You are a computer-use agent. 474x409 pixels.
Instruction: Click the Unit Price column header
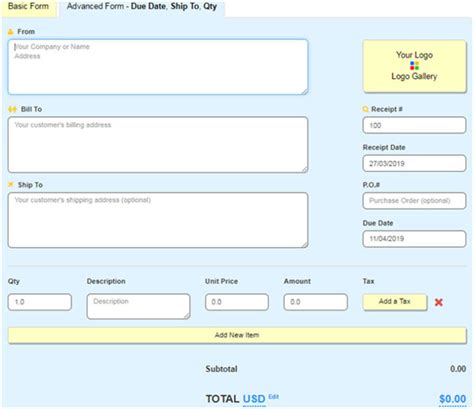(x=221, y=281)
